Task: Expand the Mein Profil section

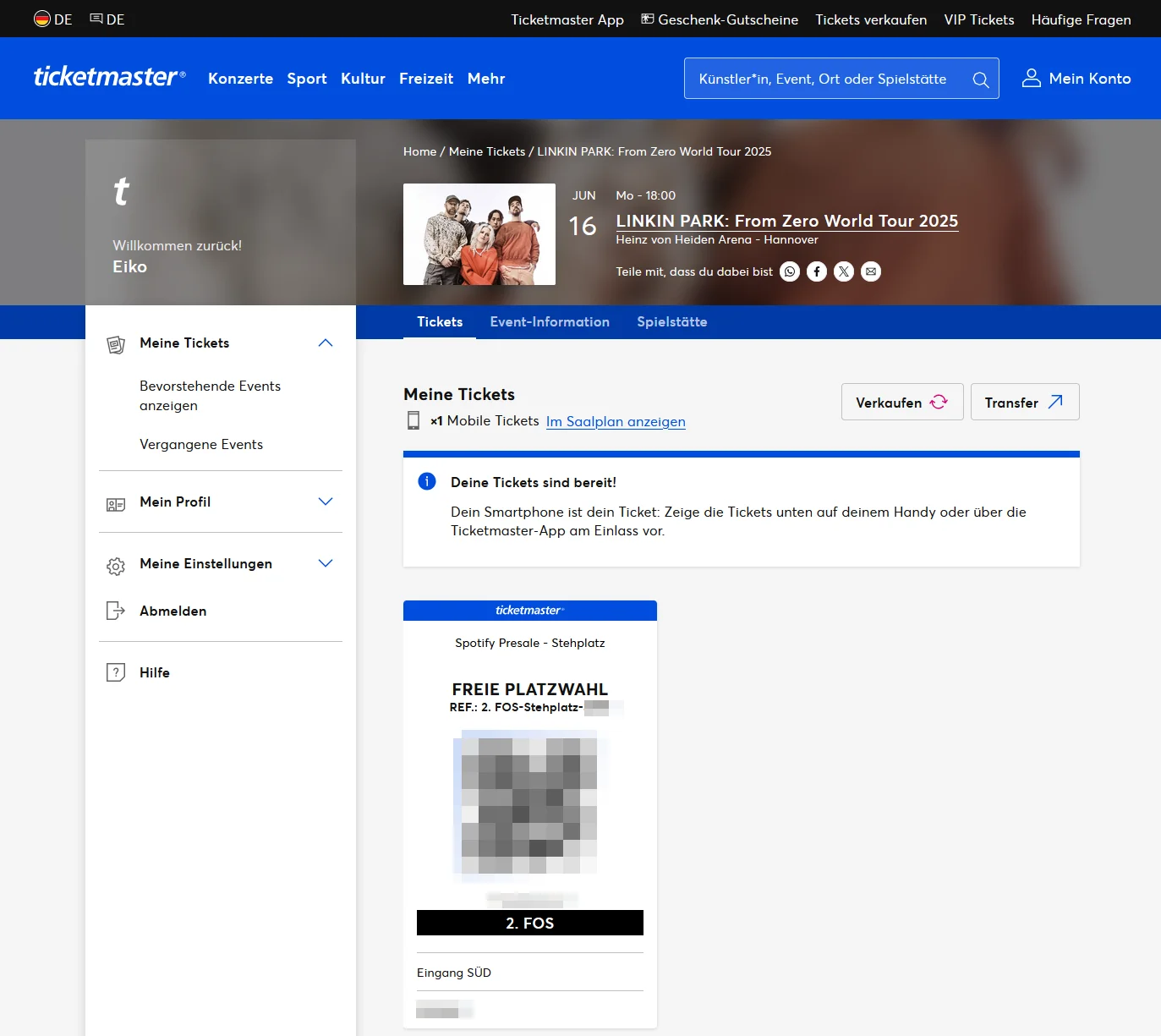Action: (326, 502)
